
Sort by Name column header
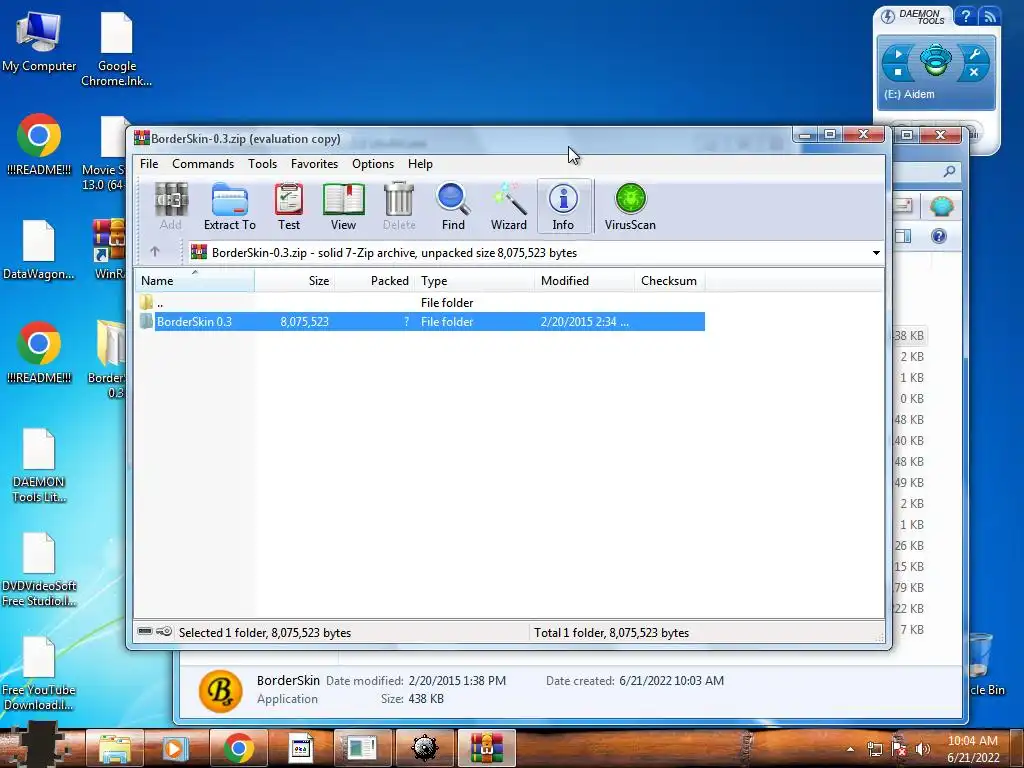coord(195,281)
